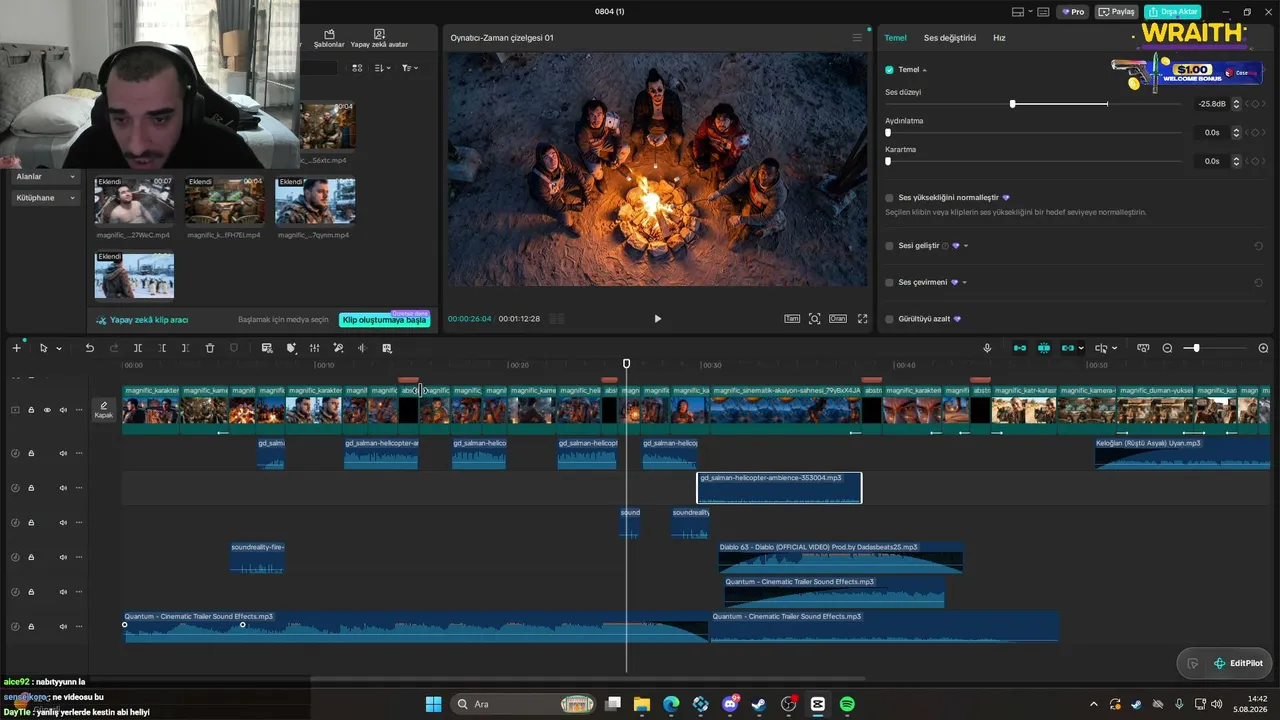The image size is (1280, 720).
Task: Open Discord from the Windows taskbar
Action: coord(730,704)
